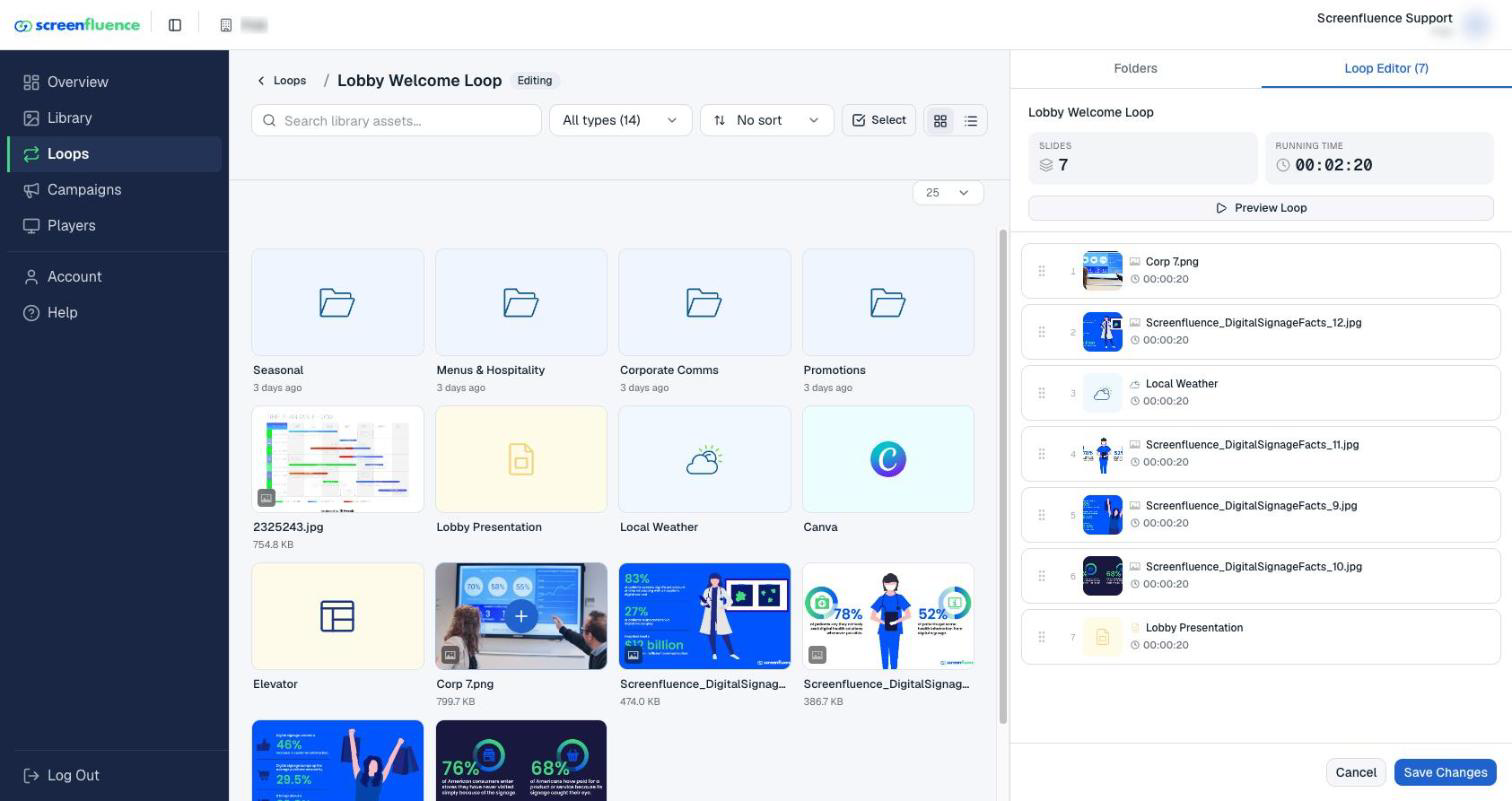Click the Lobby Presentation asset tile
The width and height of the screenshot is (1512, 801).
(521, 459)
